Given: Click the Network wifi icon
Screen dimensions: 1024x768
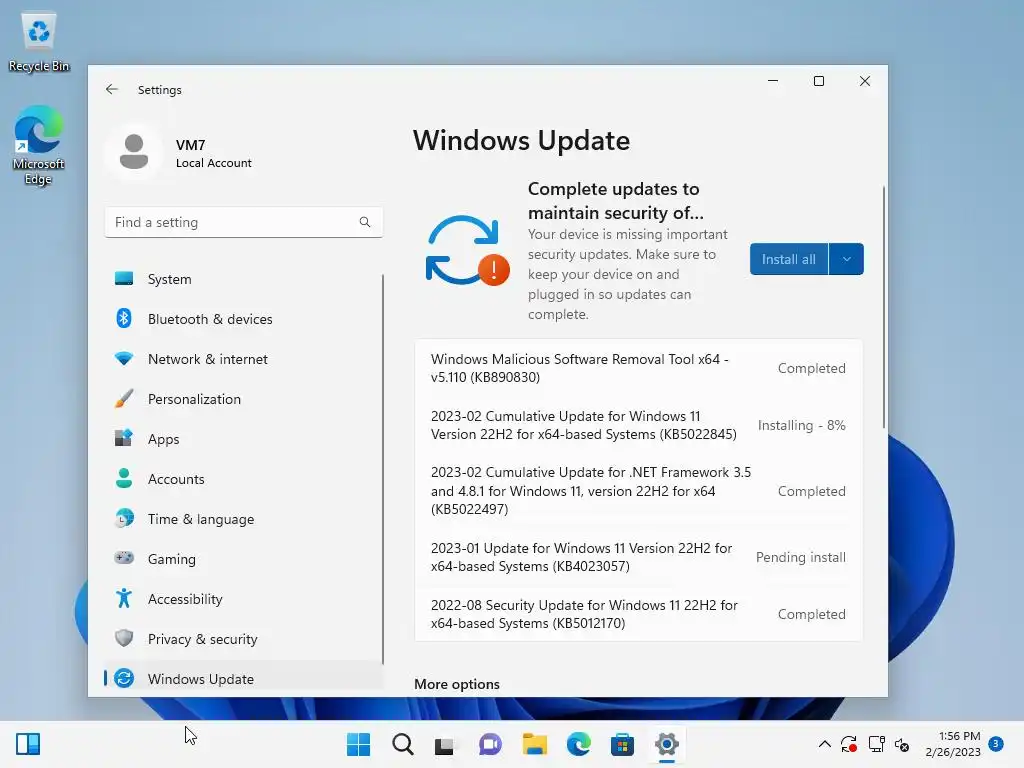Looking at the screenshot, I should tap(123, 359).
